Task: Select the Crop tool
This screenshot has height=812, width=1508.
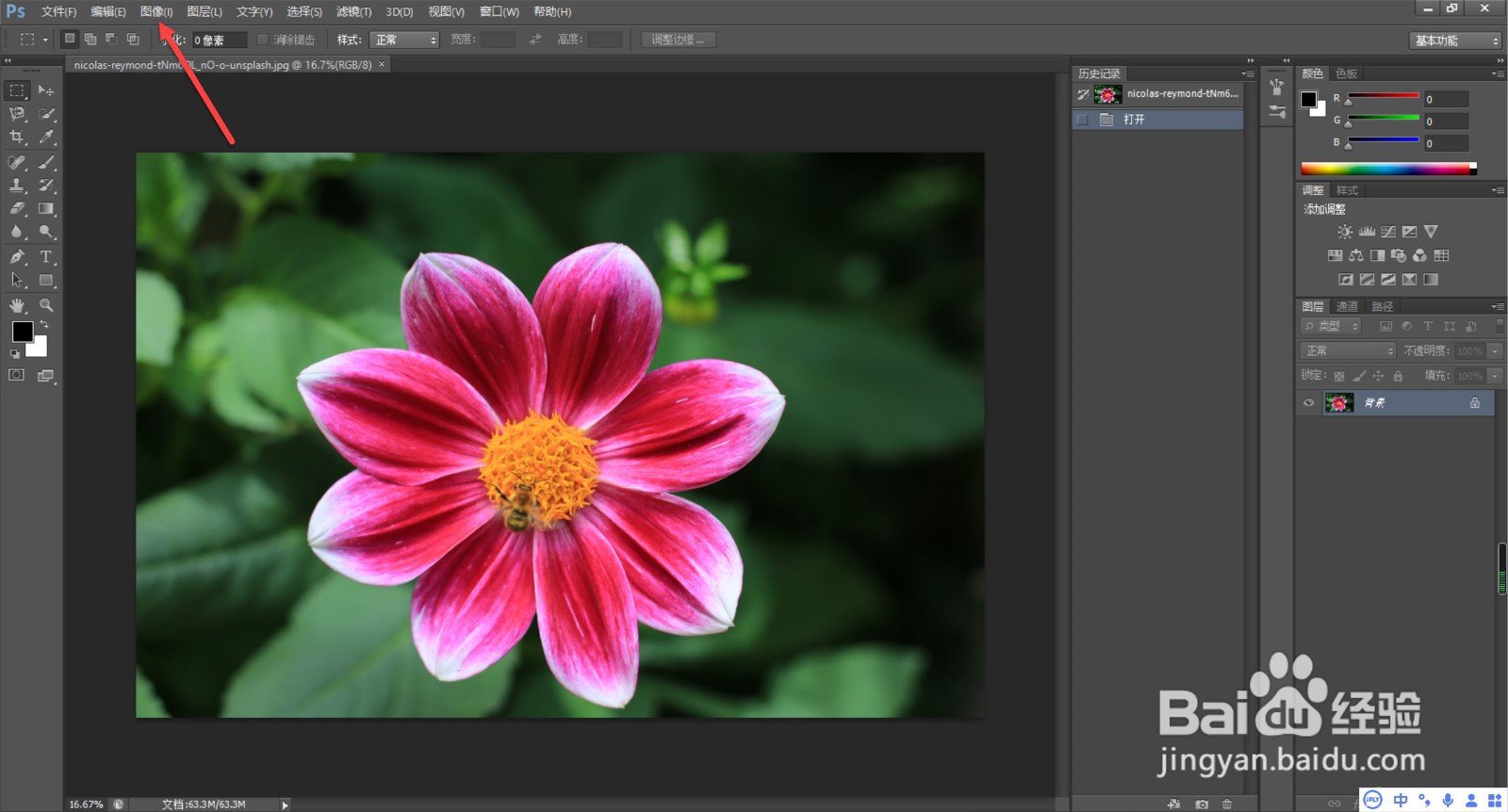Action: click(x=17, y=138)
